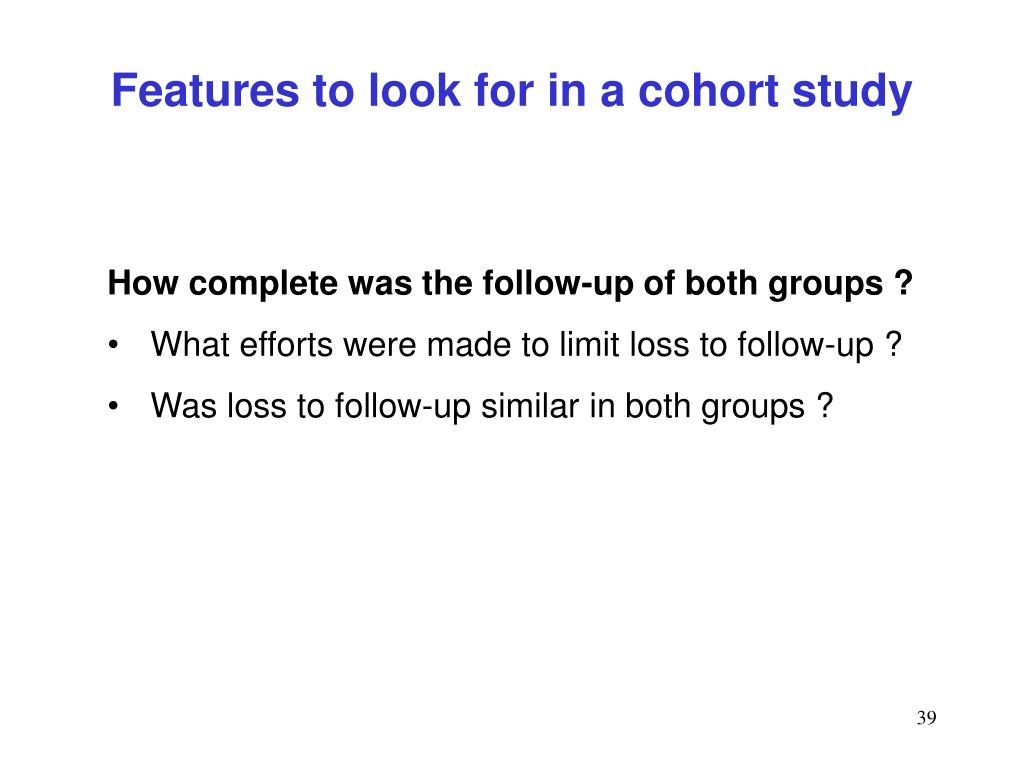
Task: Click 'both groups' in the second bullet
Action: [x=714, y=407]
